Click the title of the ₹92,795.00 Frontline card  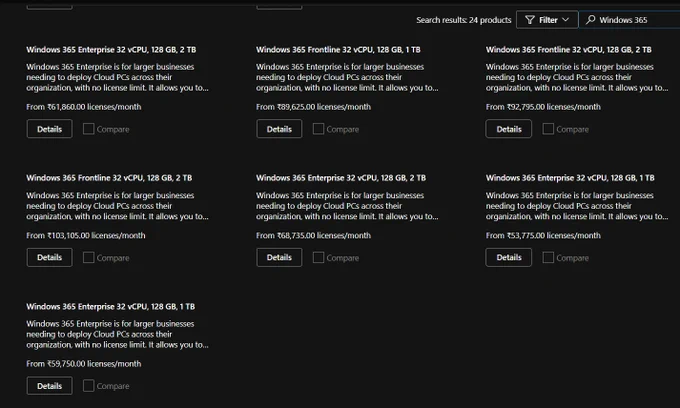point(569,49)
